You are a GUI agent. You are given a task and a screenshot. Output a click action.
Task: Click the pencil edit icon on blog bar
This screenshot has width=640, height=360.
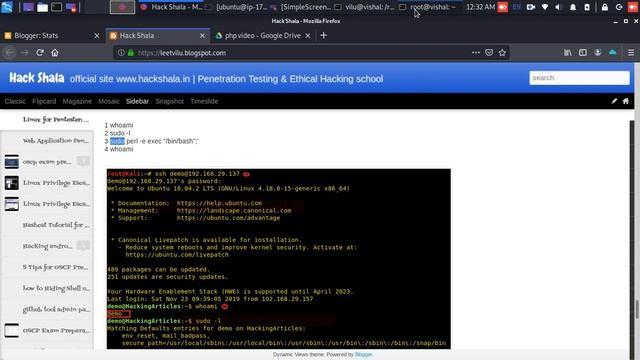click(x=614, y=101)
